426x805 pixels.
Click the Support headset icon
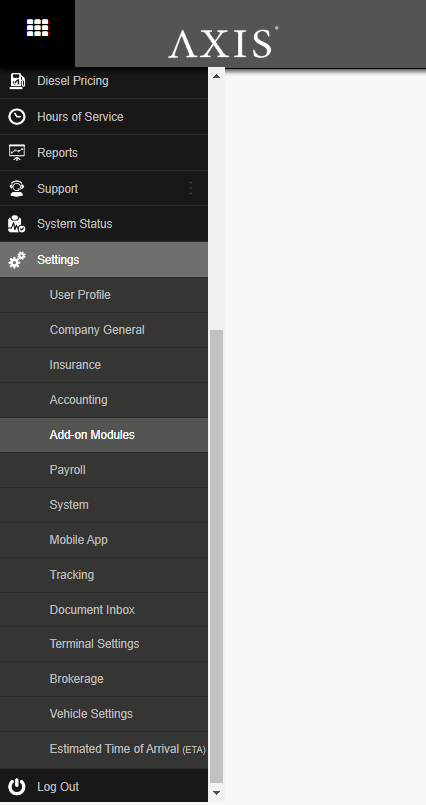coord(17,188)
